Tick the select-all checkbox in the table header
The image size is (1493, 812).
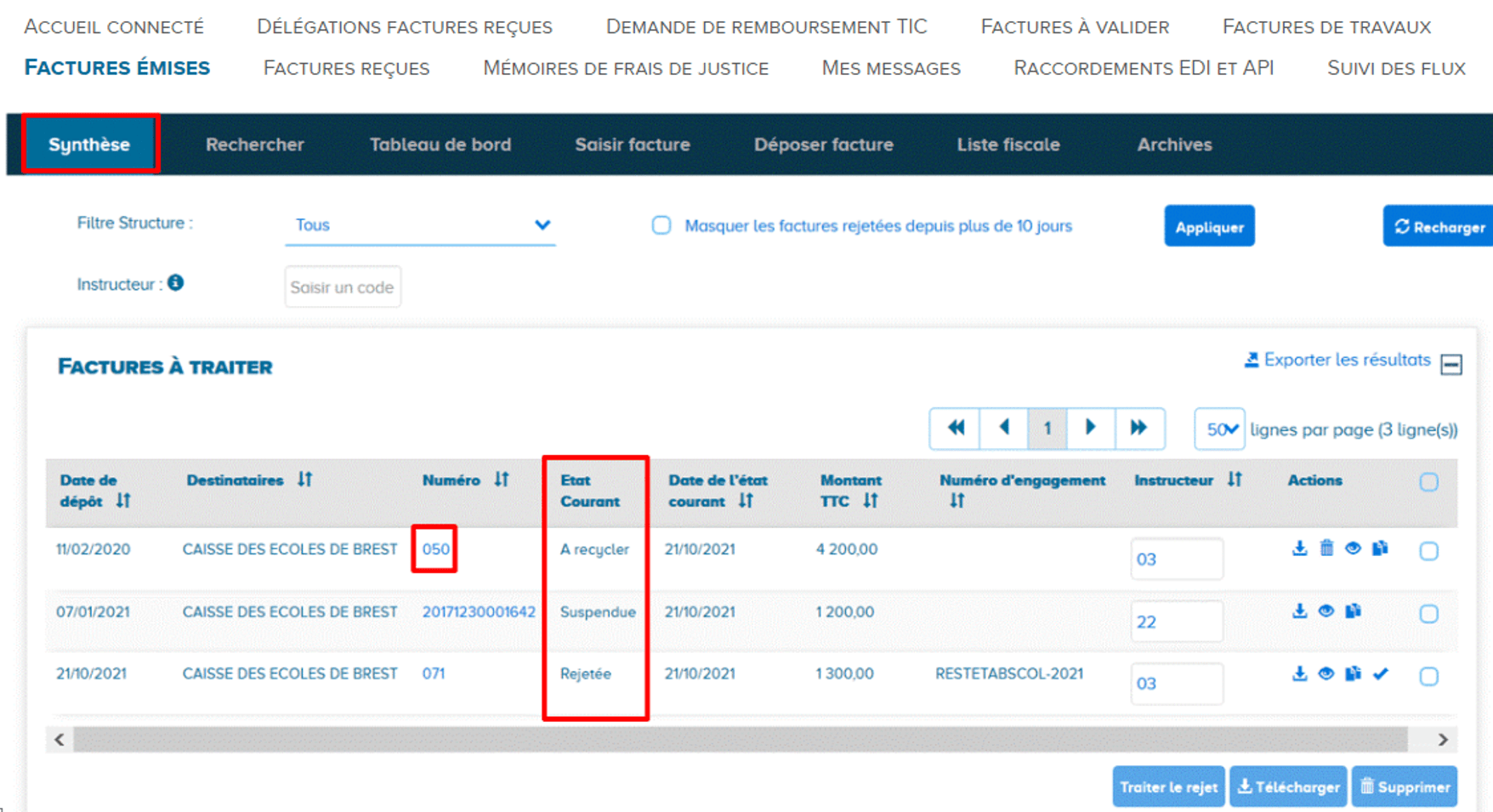[x=1429, y=482]
